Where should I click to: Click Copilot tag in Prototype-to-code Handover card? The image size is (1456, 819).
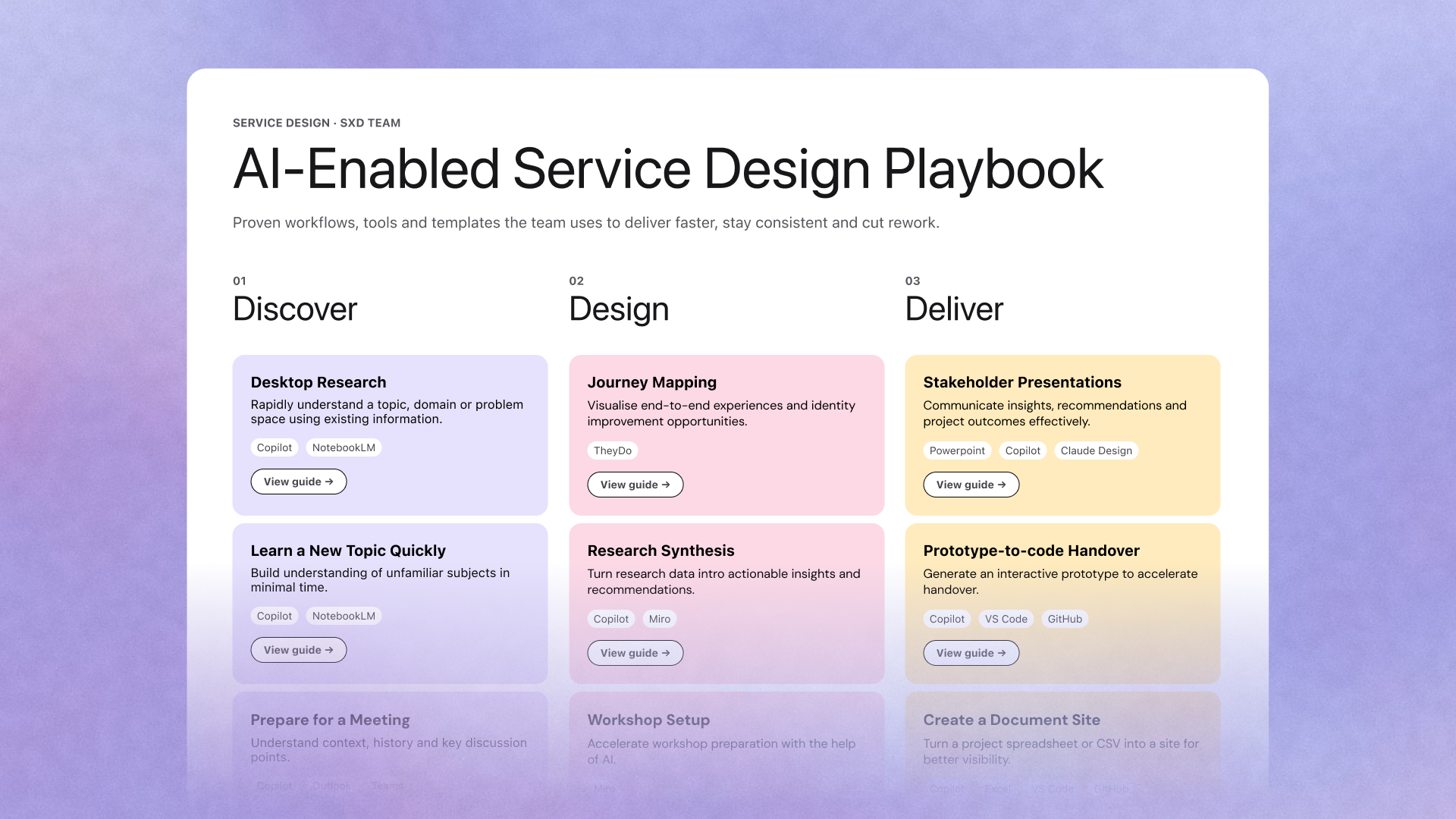pyautogui.click(x=947, y=619)
